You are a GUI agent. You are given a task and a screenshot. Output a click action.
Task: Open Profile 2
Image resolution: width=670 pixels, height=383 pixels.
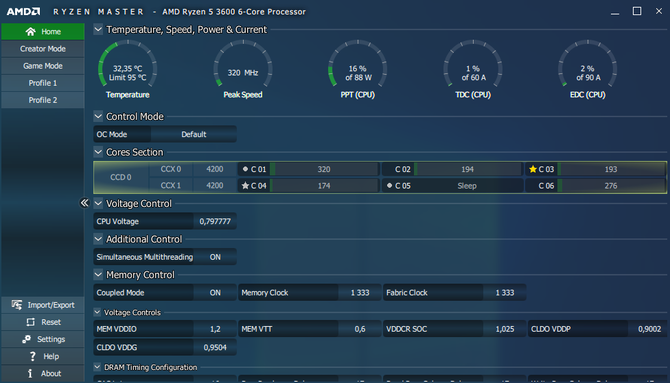click(x=43, y=100)
